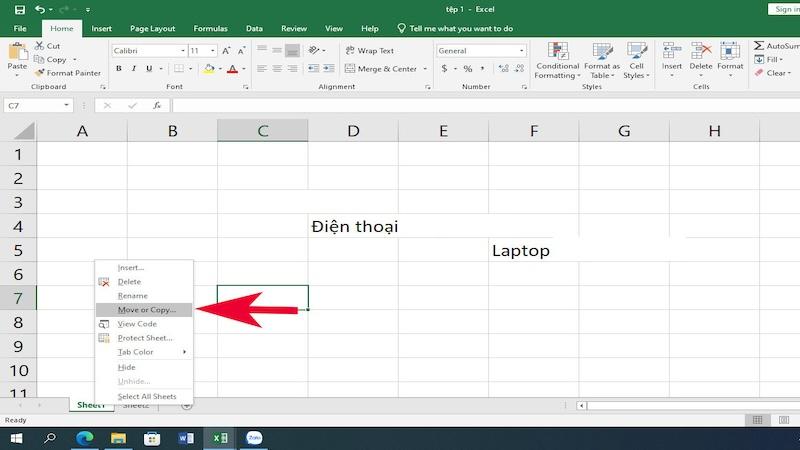Switch to Page Layout tab
Screen dimensions: 800x450
click(x=153, y=29)
